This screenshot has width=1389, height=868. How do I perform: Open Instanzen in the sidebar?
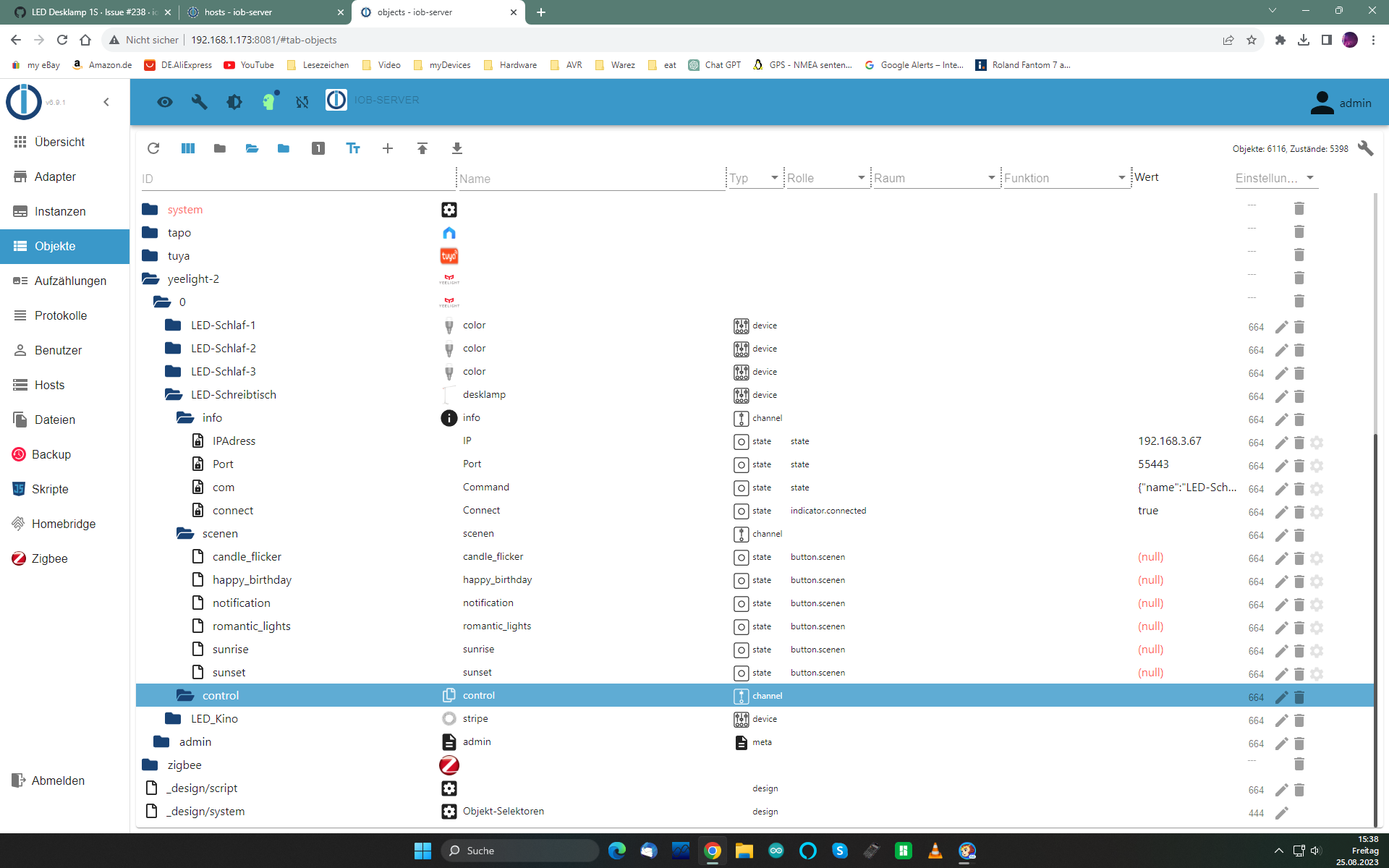click(x=60, y=211)
